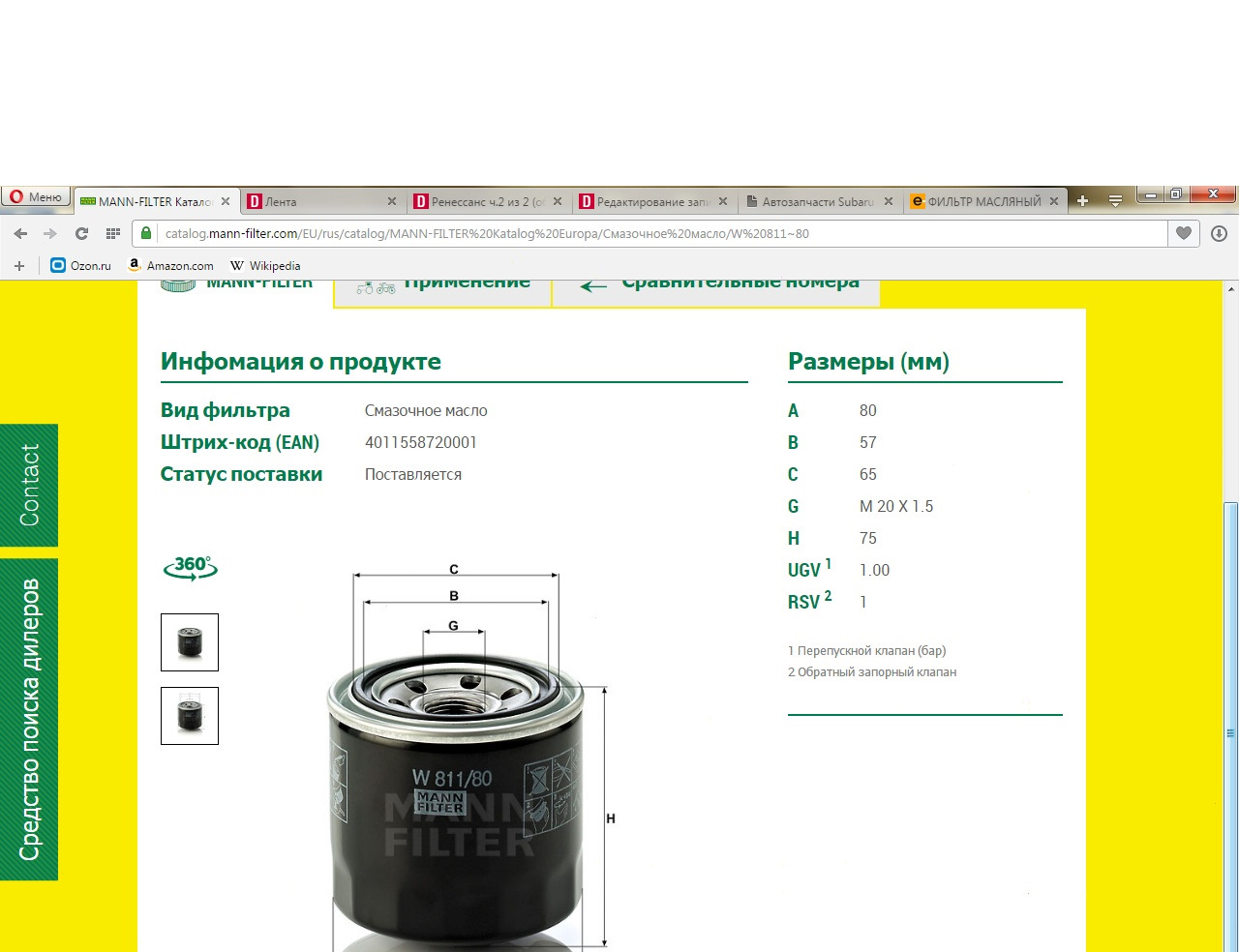Close the Автозапчасти Subaru tab
Image resolution: width=1239 pixels, height=952 pixels.
point(889,201)
